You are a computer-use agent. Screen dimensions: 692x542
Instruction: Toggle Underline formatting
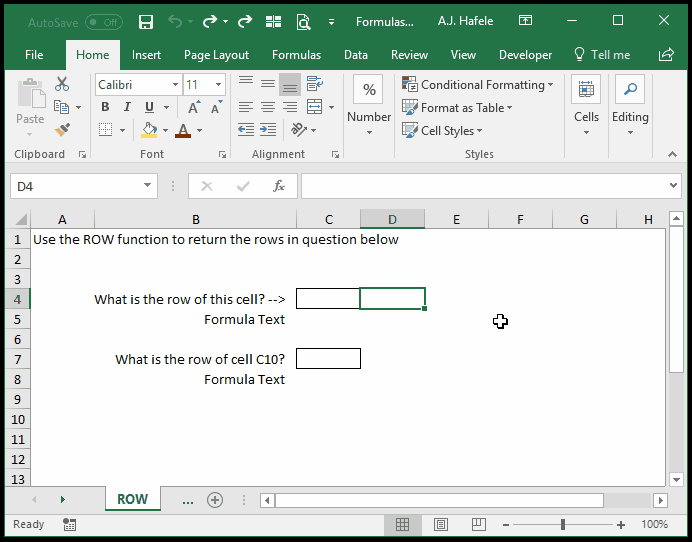[x=149, y=107]
